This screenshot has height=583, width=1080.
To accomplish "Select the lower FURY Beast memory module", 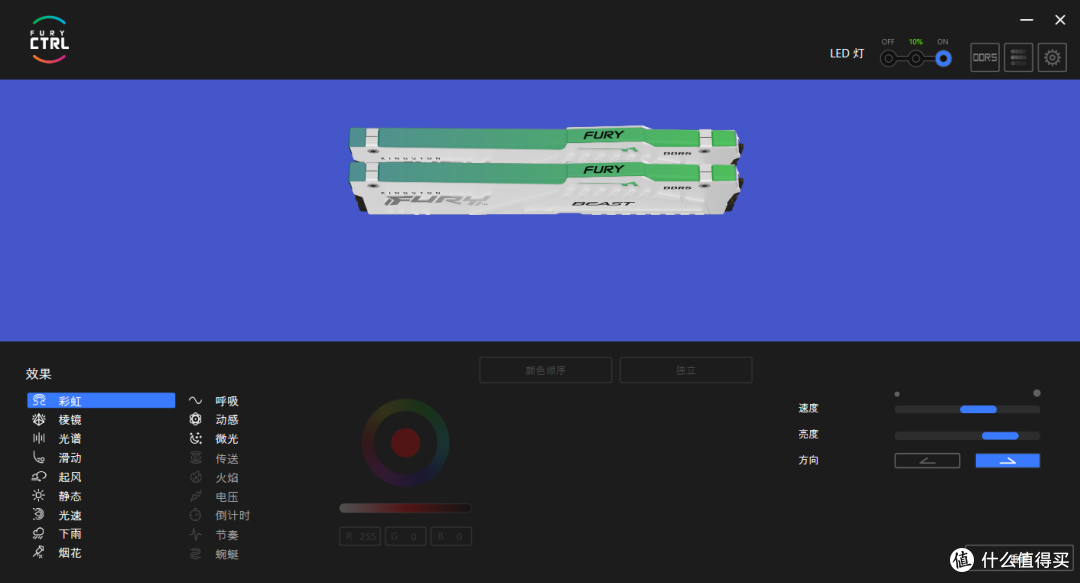I will click(x=546, y=189).
